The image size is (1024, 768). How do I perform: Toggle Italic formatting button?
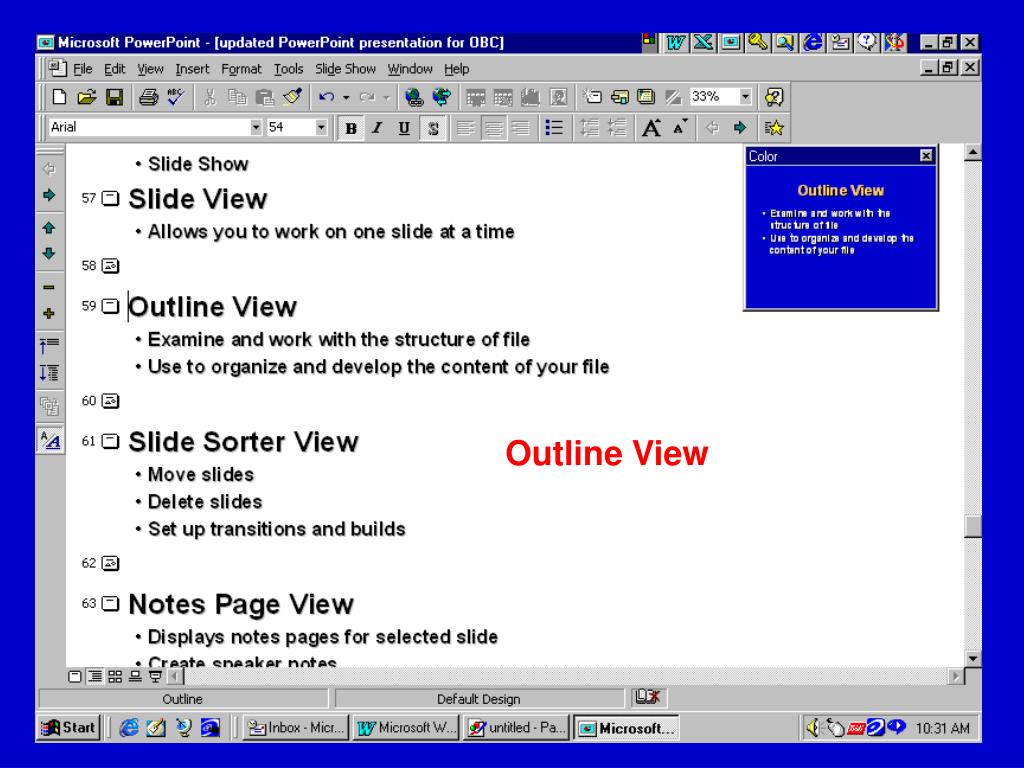click(377, 128)
